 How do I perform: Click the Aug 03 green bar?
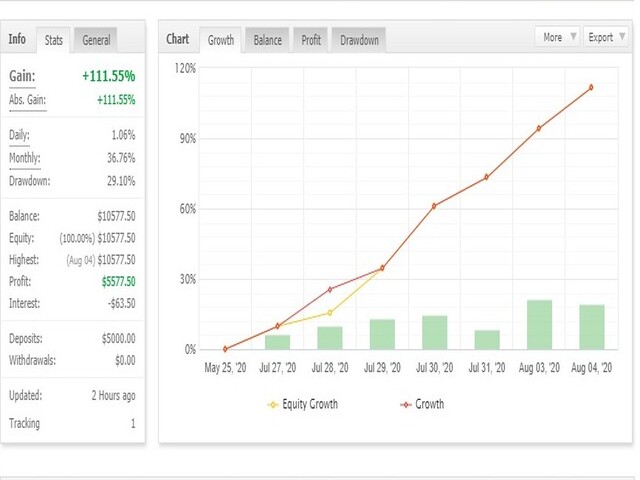[x=539, y=325]
